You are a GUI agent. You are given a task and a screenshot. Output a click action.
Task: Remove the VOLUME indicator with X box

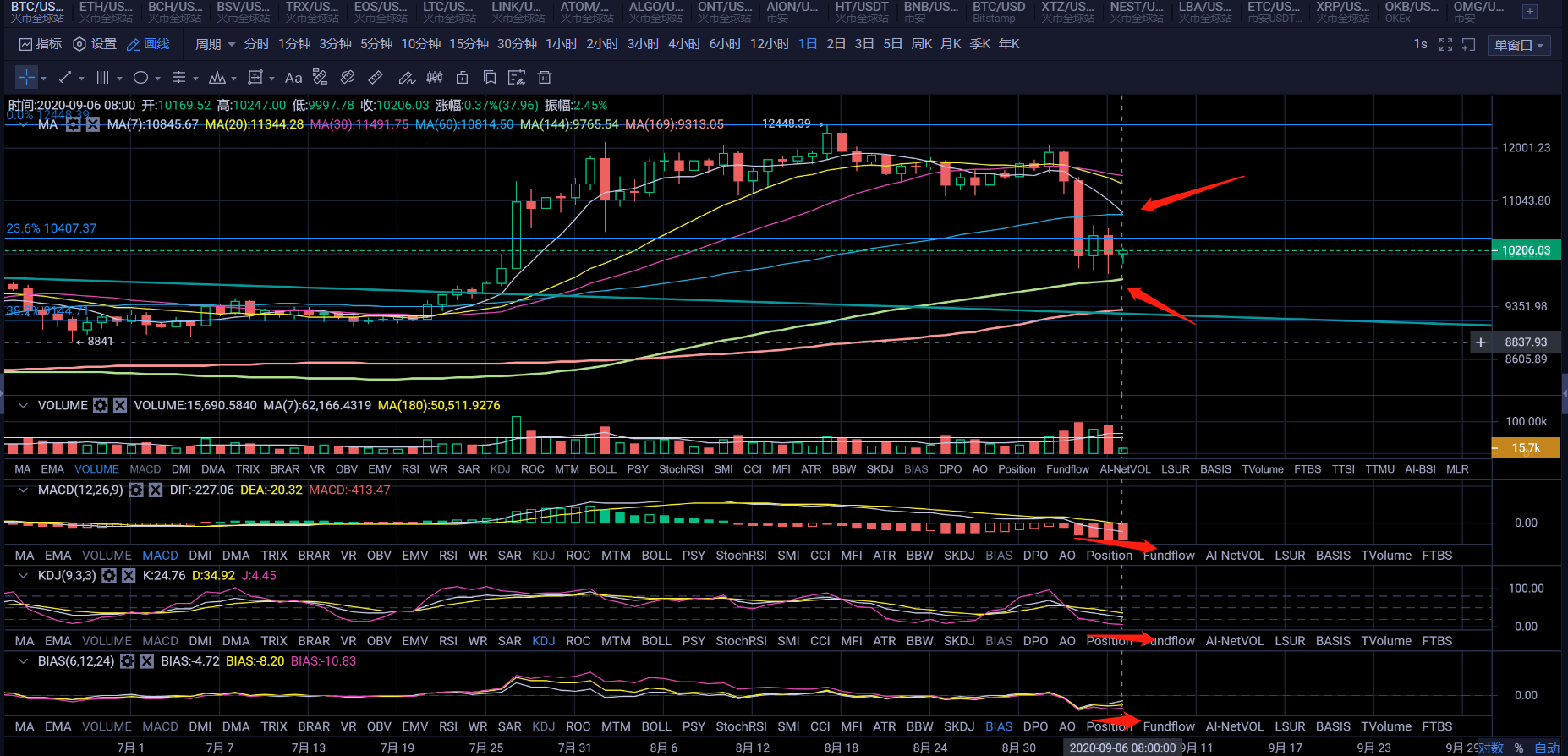[120, 405]
